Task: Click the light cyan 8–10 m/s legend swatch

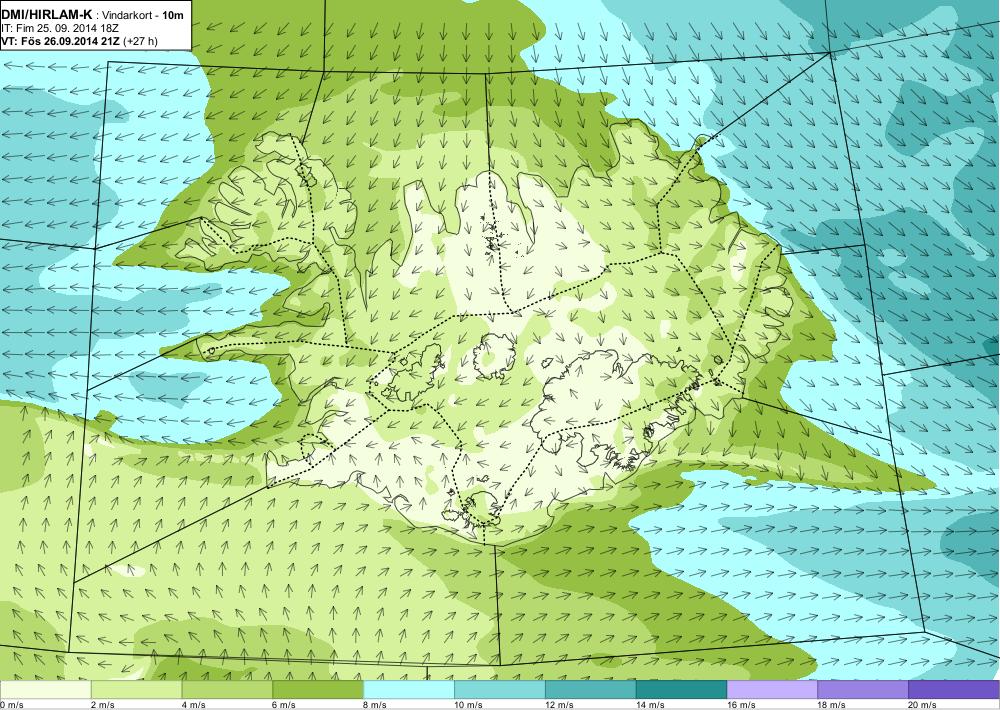Action: [409, 690]
